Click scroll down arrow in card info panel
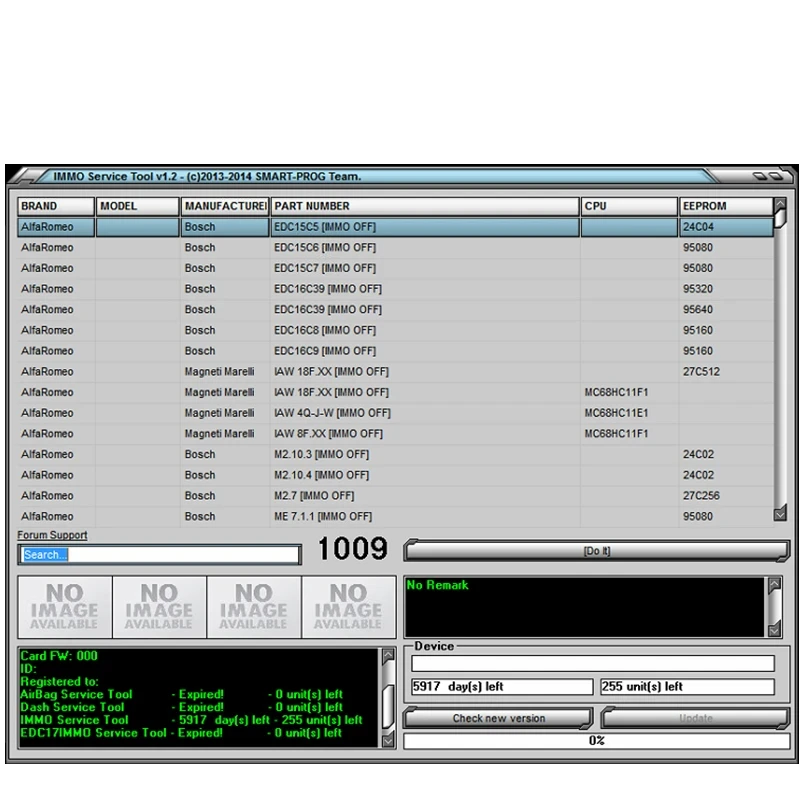Screen dimensions: 800x800 point(388,740)
